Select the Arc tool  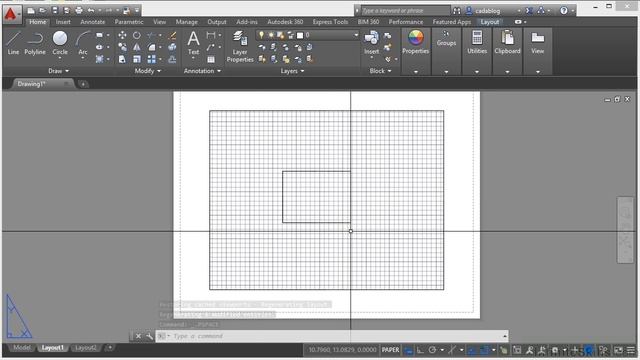[x=83, y=43]
